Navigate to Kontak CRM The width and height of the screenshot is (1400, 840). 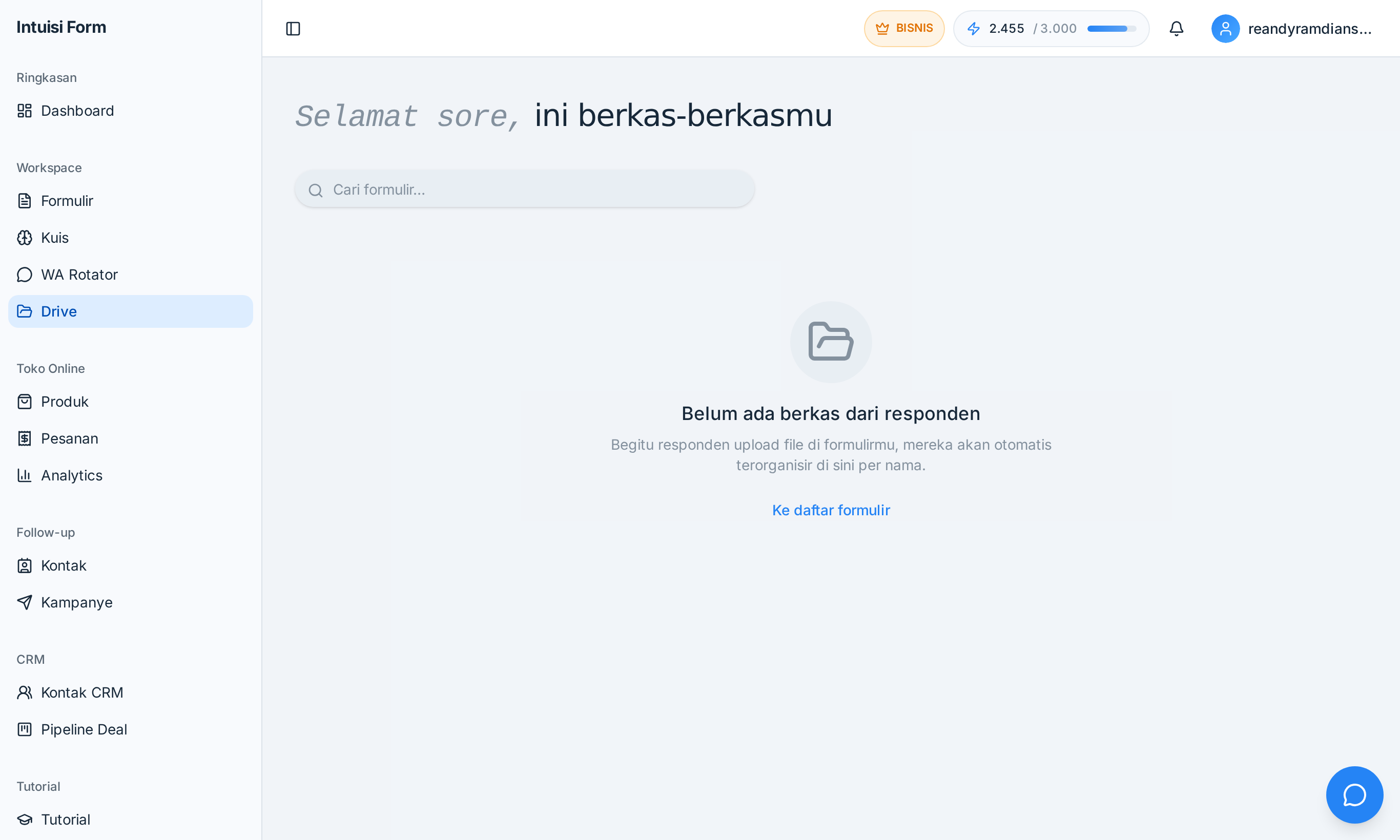130,693
